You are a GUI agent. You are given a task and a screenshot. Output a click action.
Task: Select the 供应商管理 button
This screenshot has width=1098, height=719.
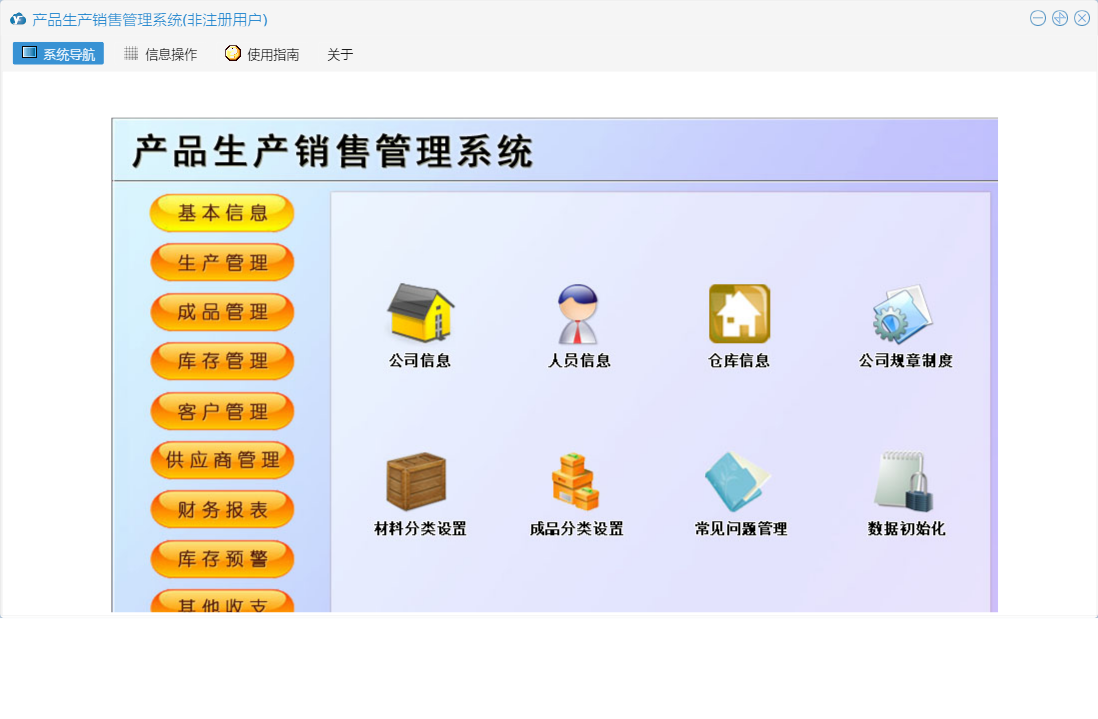[x=222, y=460]
